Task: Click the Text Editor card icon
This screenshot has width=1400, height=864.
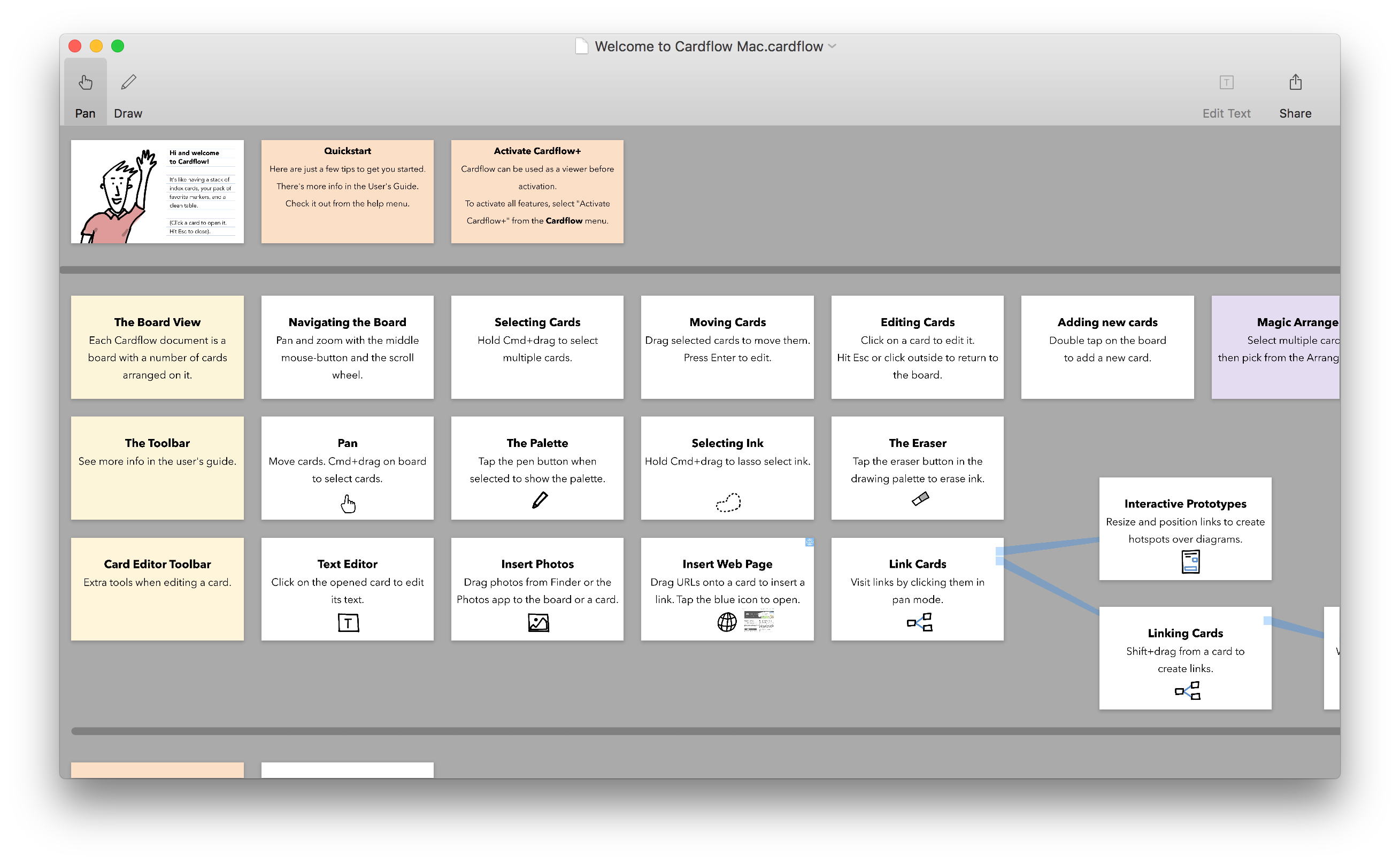Action: tap(348, 621)
